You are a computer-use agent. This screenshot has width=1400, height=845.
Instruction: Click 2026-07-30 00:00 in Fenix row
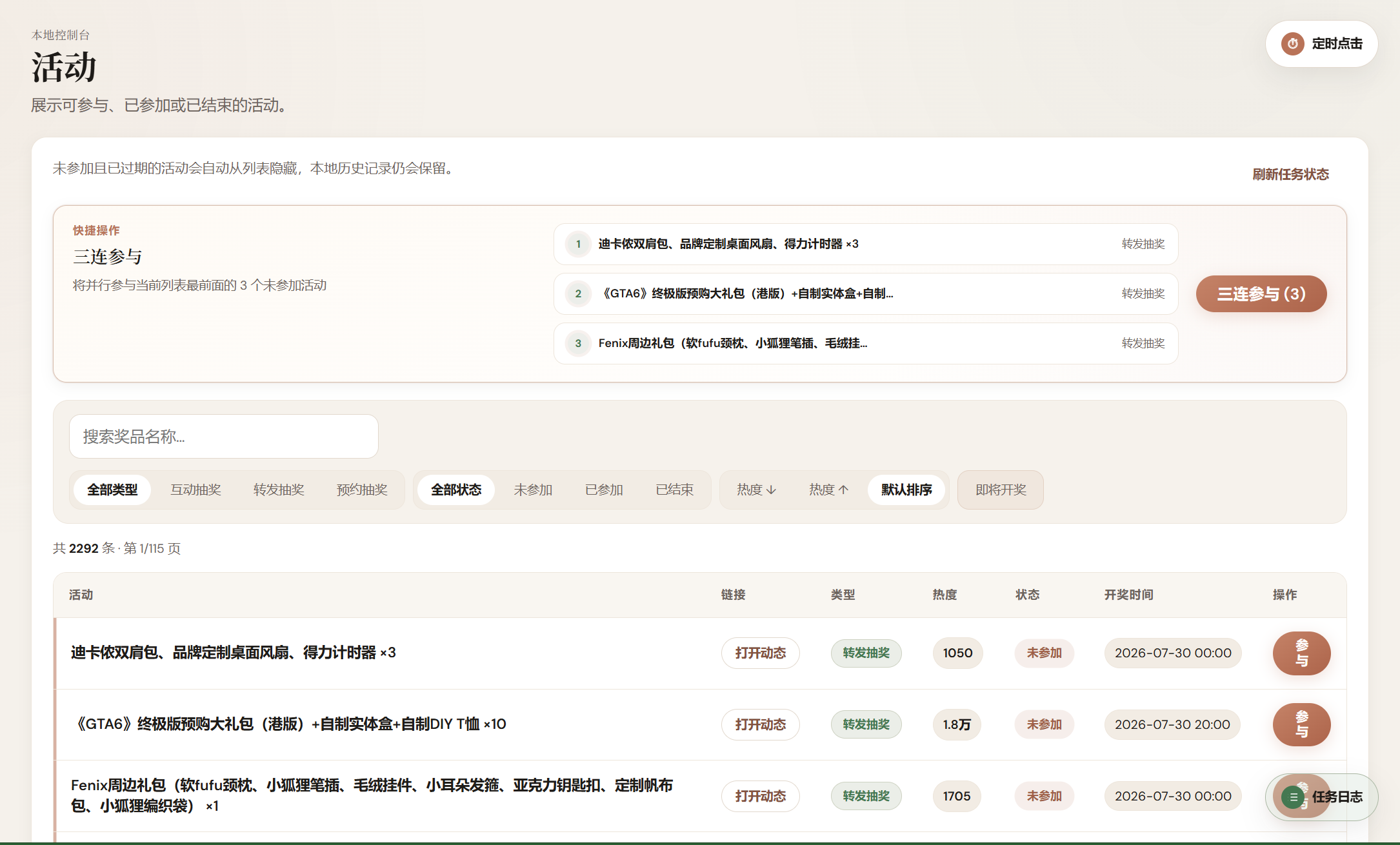point(1173,796)
